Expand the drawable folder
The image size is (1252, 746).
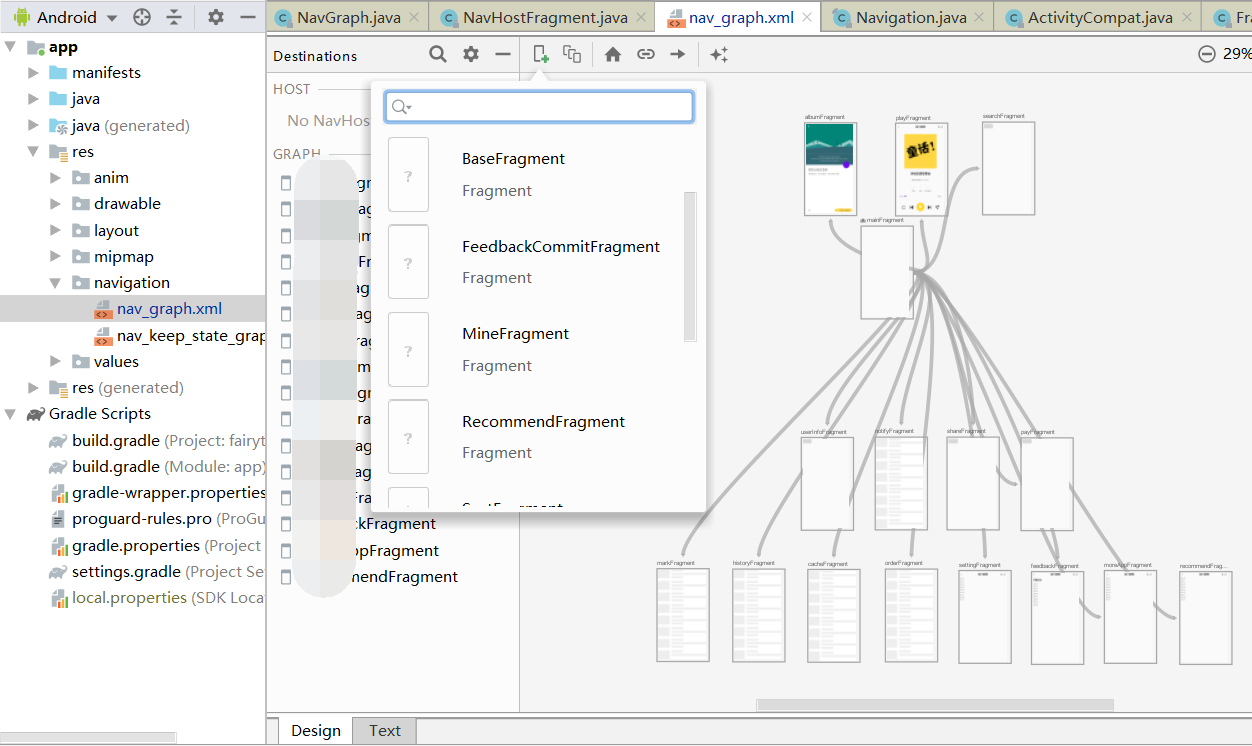[x=56, y=204]
